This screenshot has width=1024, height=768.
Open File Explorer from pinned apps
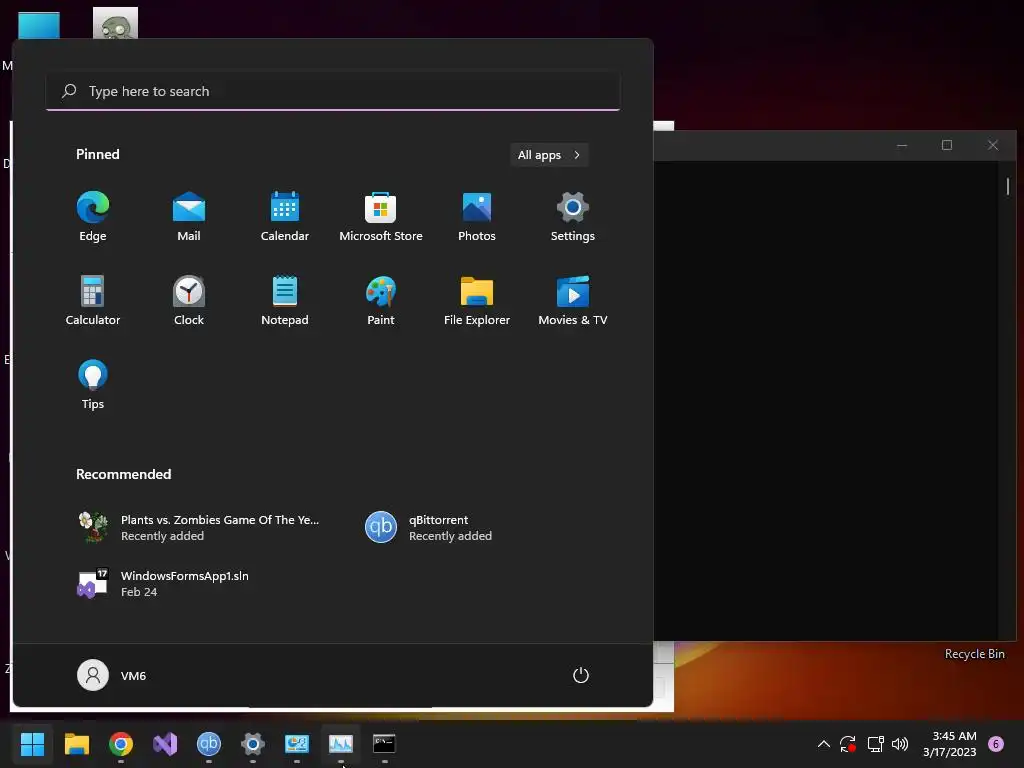point(477,300)
